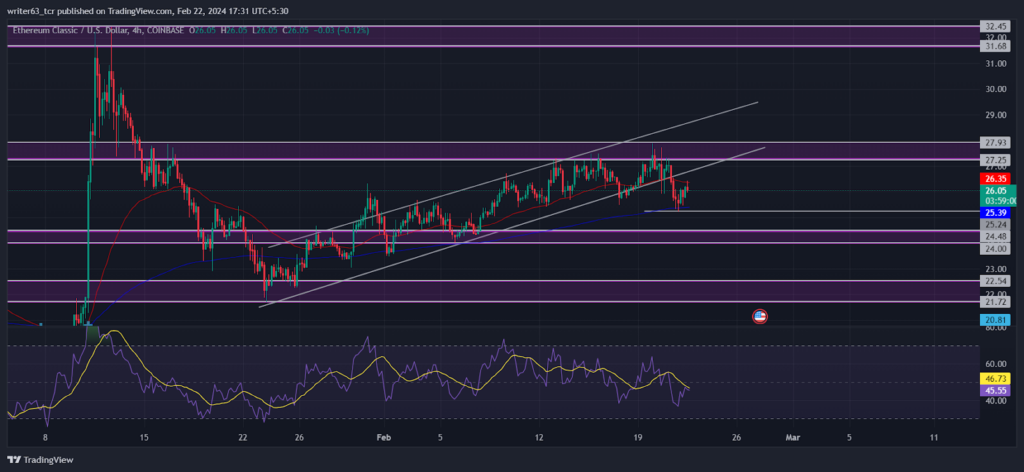Click the 11 date label on time axis

click(934, 437)
